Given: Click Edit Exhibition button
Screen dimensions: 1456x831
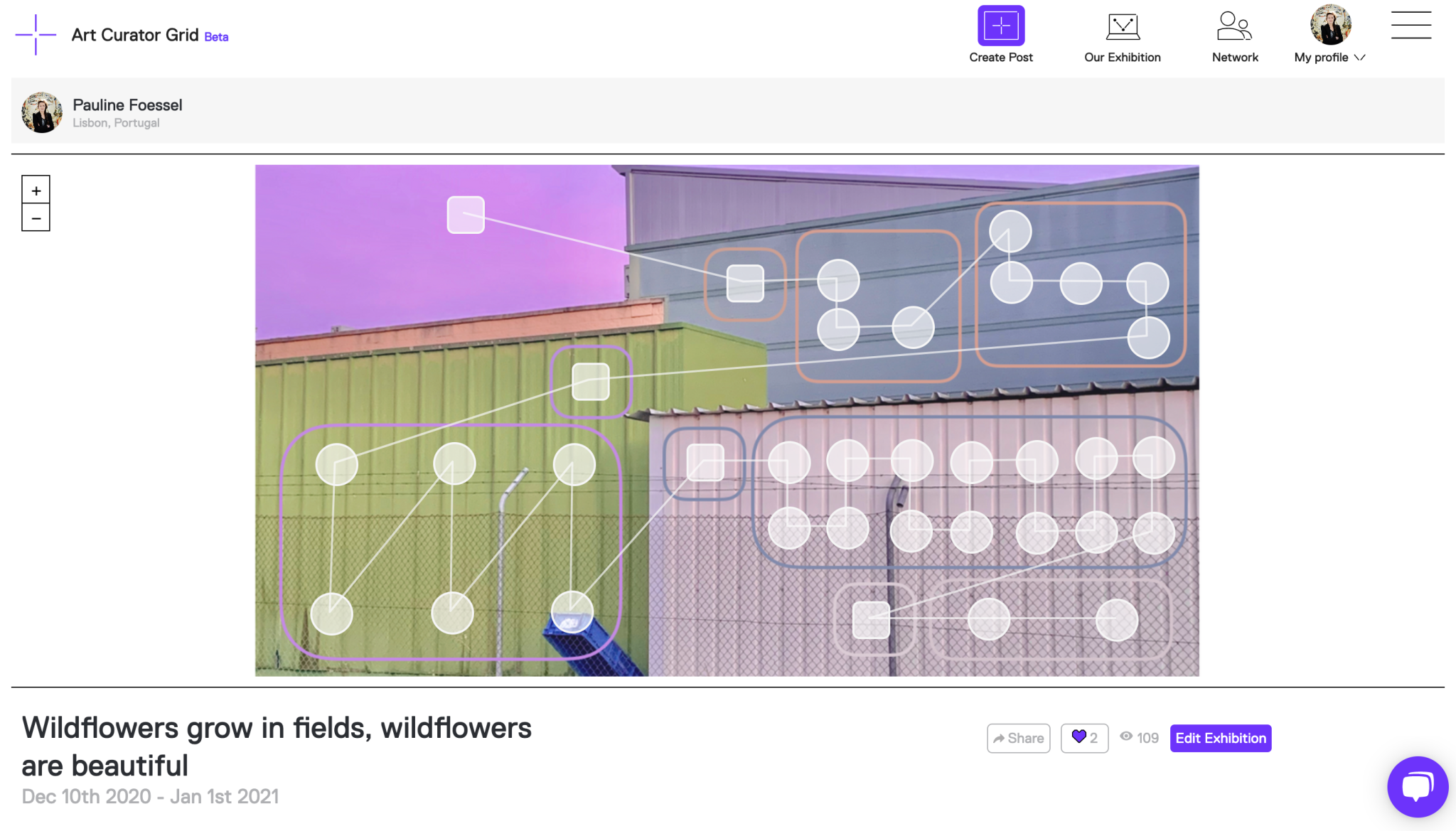Looking at the screenshot, I should point(1220,738).
